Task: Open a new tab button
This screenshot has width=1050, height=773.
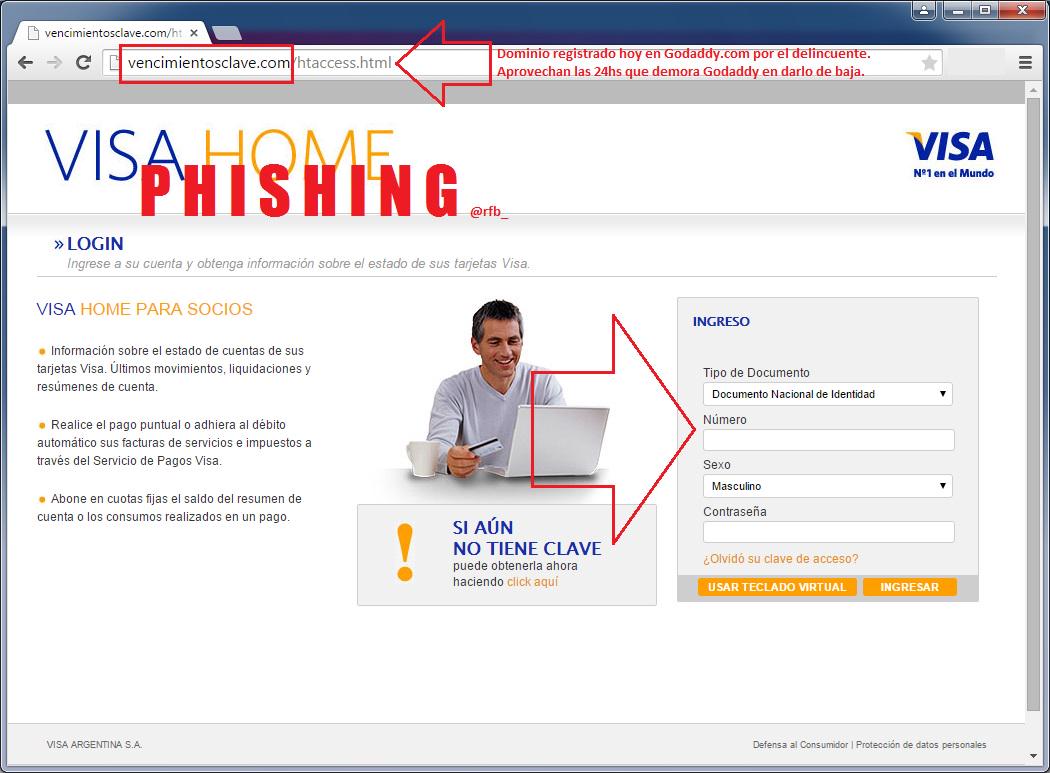Action: coord(226,32)
